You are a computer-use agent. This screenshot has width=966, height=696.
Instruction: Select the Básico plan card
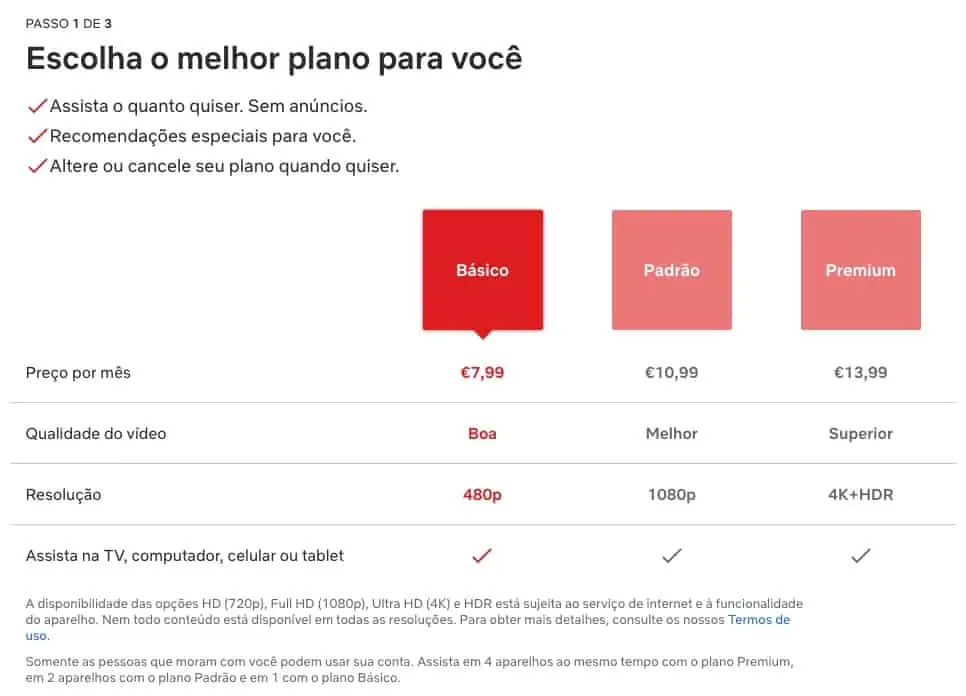pos(483,269)
